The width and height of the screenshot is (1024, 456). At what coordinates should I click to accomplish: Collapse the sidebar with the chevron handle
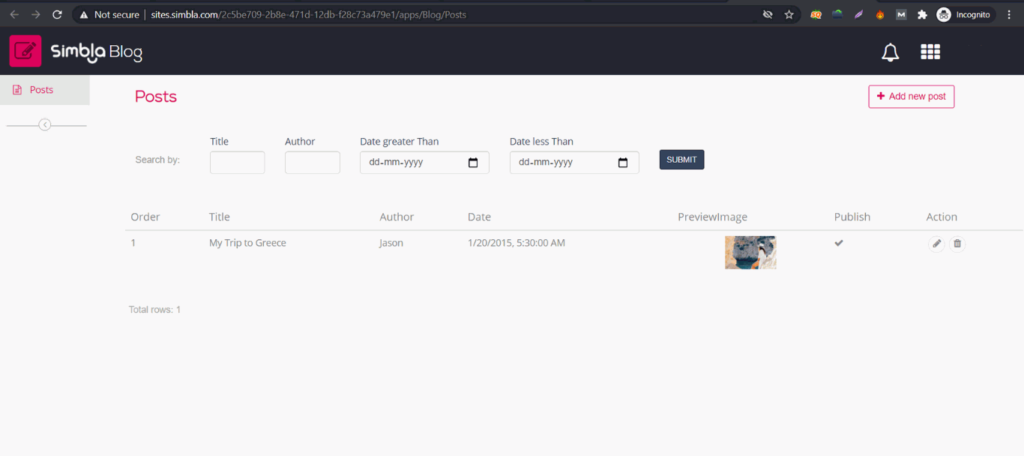[x=44, y=125]
